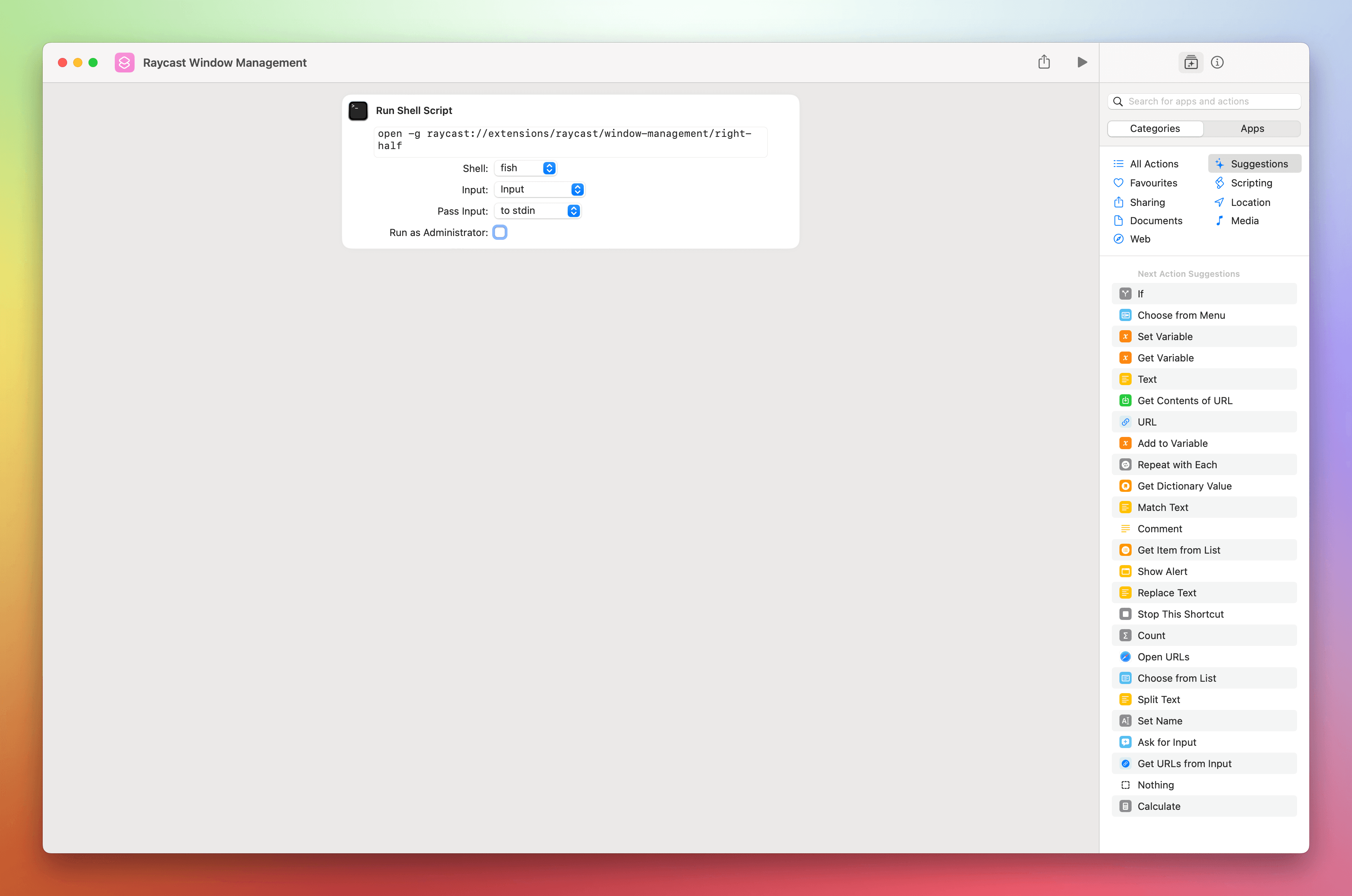1352x896 pixels.
Task: Toggle the action library panel icon
Action: coord(1190,62)
